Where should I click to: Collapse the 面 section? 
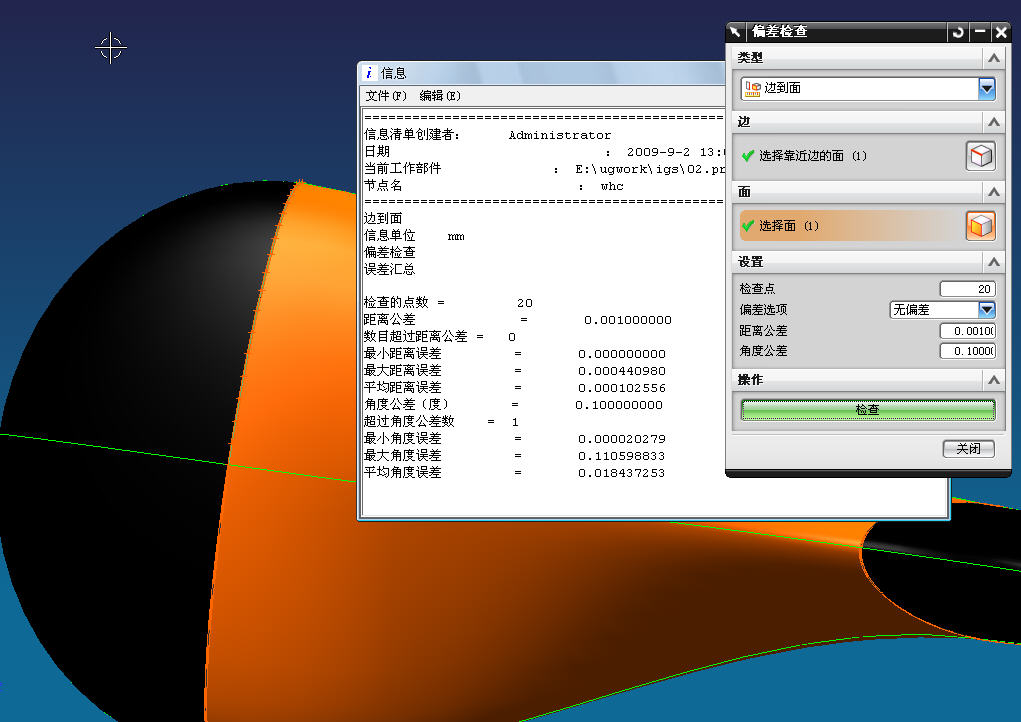click(x=994, y=191)
